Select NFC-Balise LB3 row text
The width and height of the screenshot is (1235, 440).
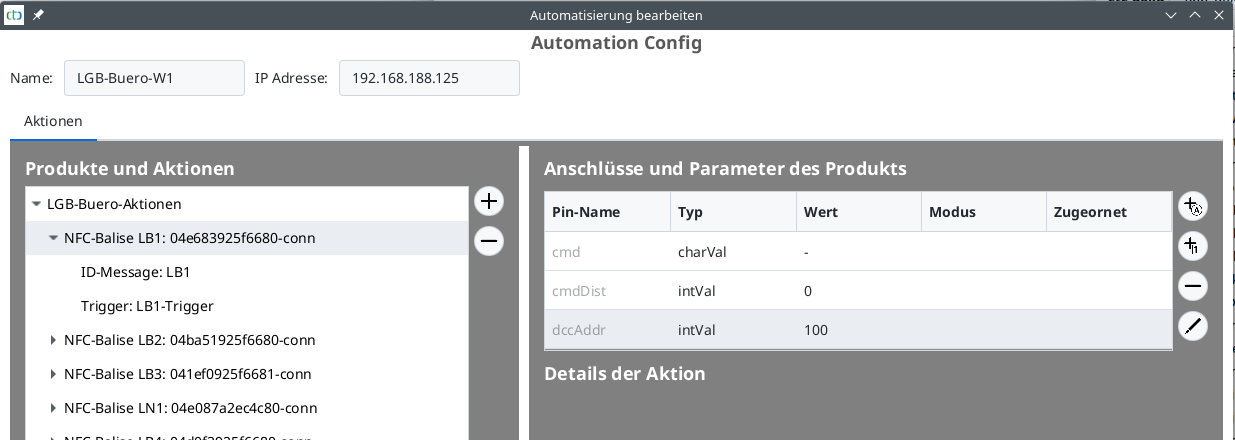pos(187,374)
